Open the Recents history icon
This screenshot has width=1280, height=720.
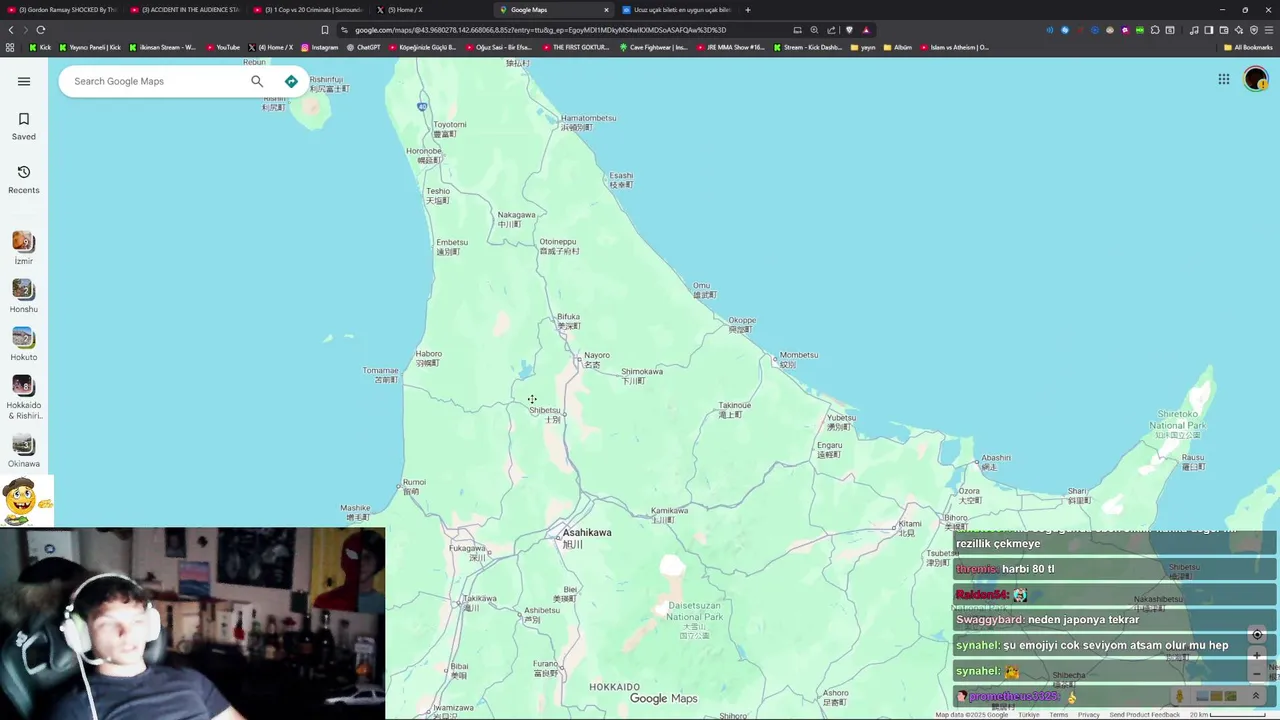point(24,172)
